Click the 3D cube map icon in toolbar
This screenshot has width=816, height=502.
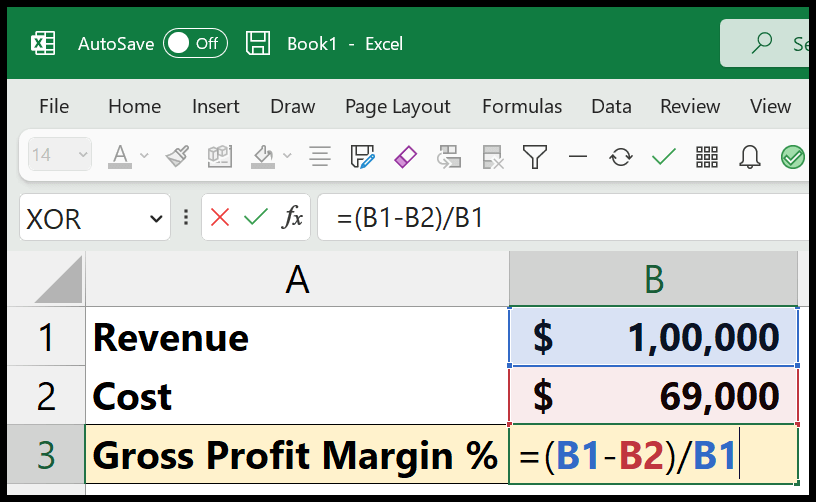220,156
